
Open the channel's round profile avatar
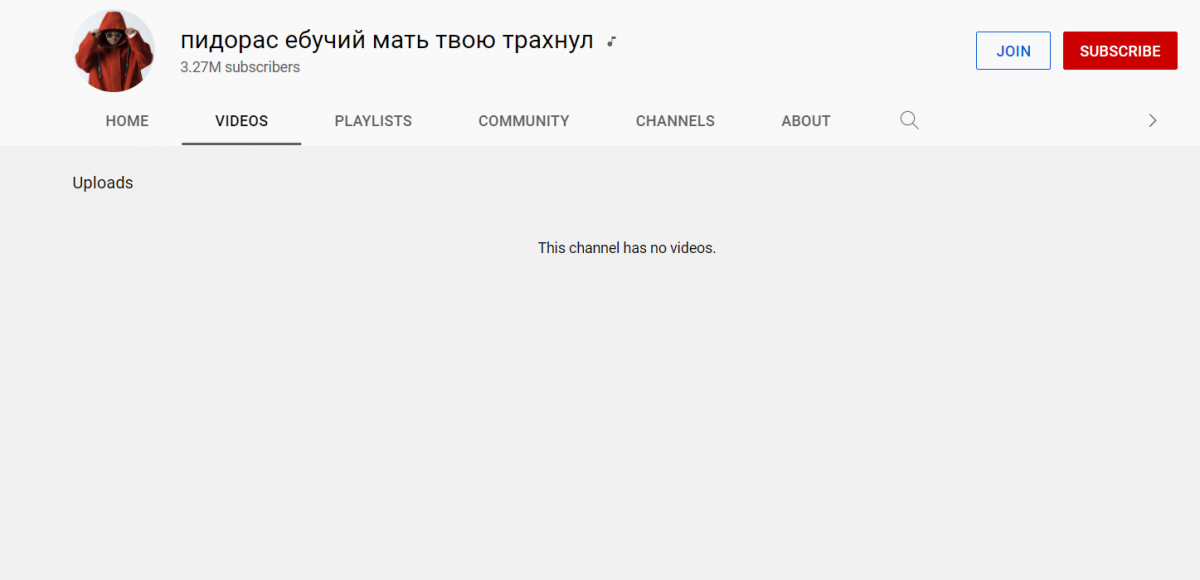(114, 51)
